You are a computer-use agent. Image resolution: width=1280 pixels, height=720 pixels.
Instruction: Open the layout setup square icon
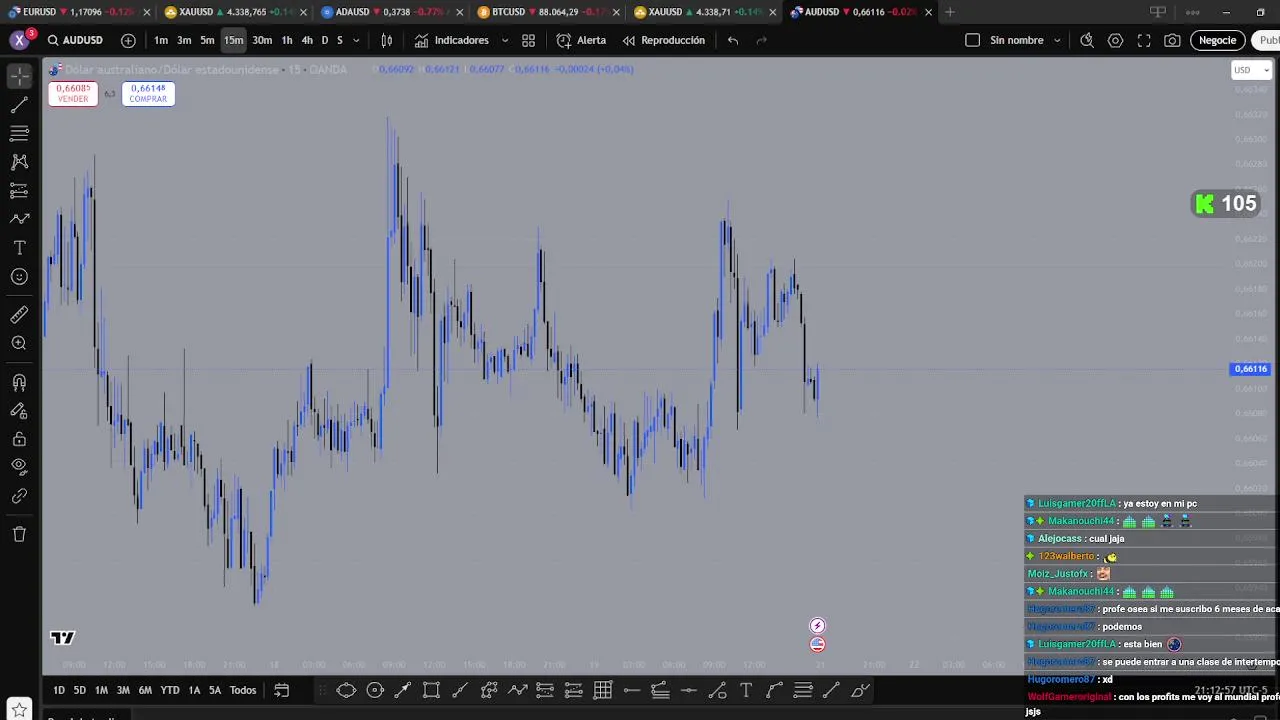pyautogui.click(x=972, y=40)
